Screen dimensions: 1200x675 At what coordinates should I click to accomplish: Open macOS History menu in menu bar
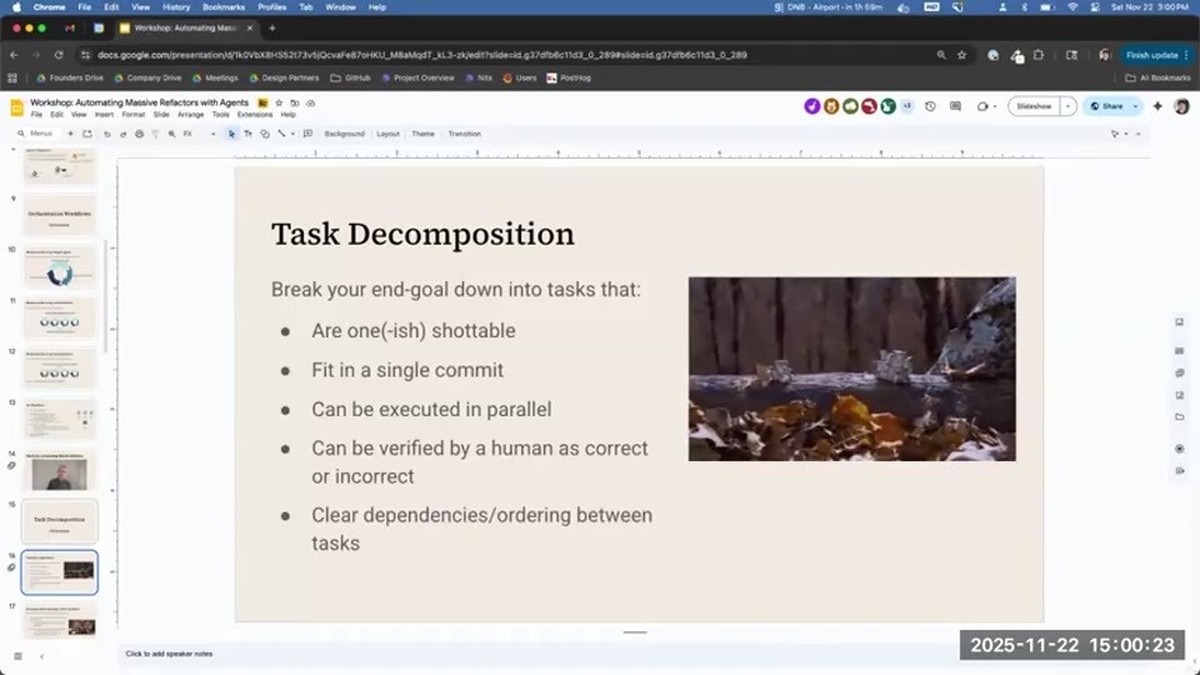pyautogui.click(x=176, y=7)
